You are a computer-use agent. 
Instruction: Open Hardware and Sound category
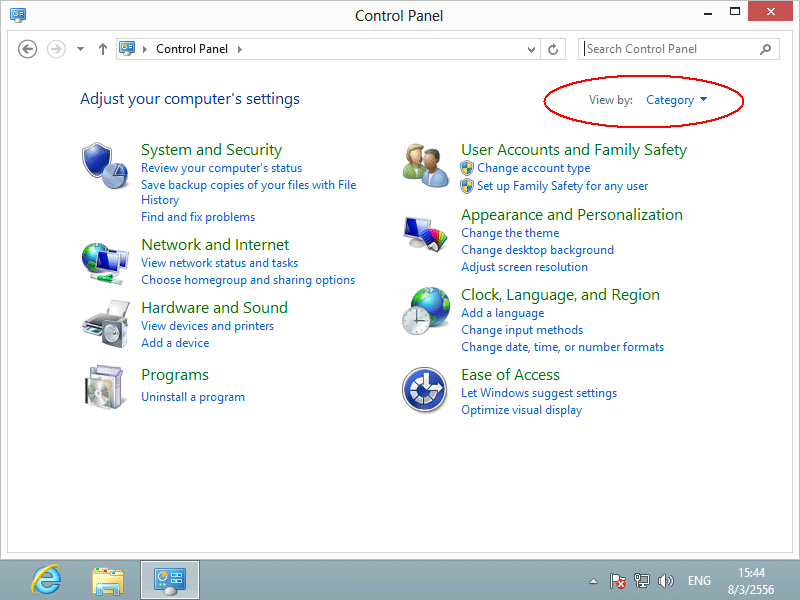pyautogui.click(x=214, y=308)
